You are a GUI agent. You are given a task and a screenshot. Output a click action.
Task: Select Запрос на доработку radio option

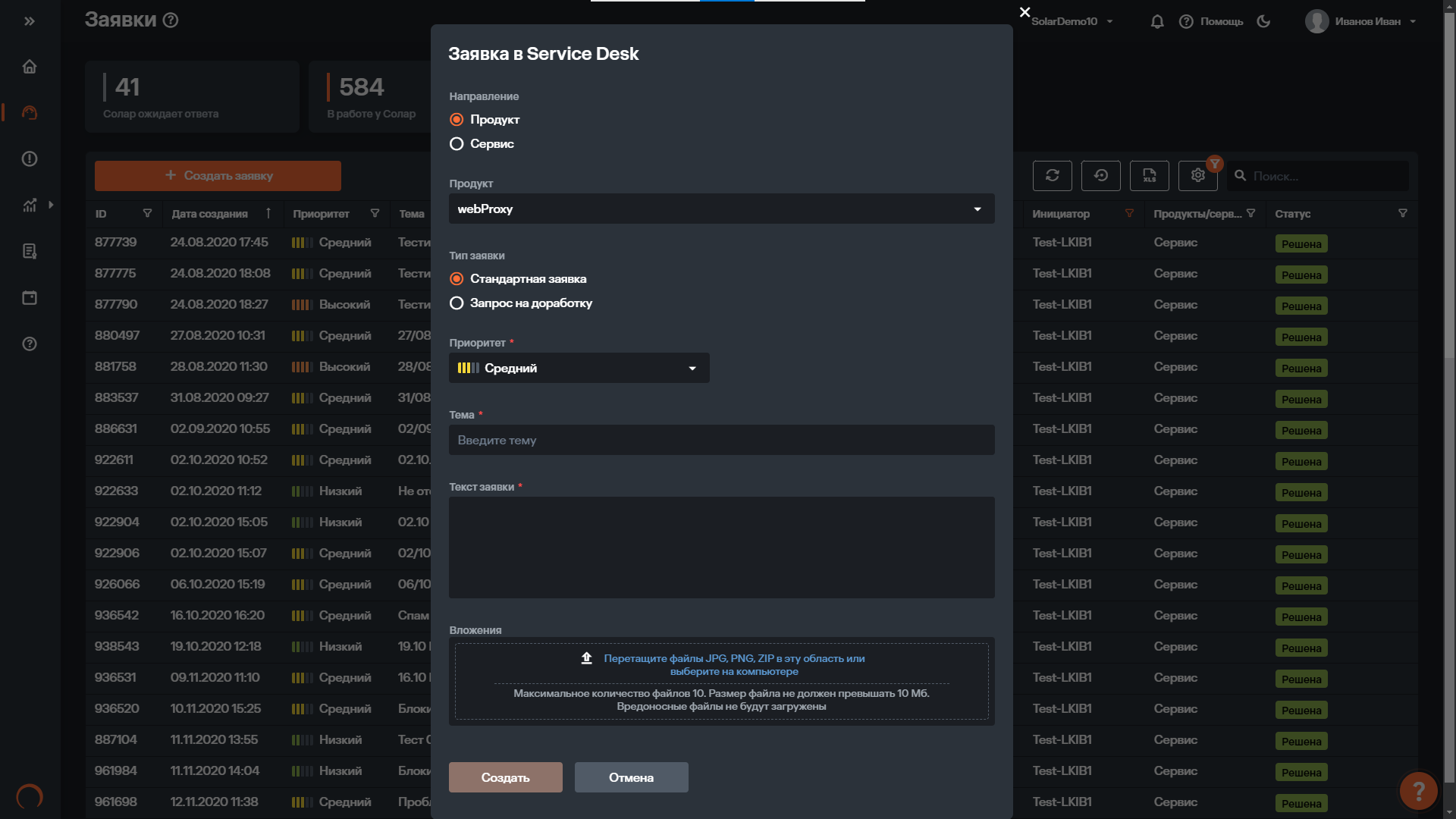[x=457, y=303]
